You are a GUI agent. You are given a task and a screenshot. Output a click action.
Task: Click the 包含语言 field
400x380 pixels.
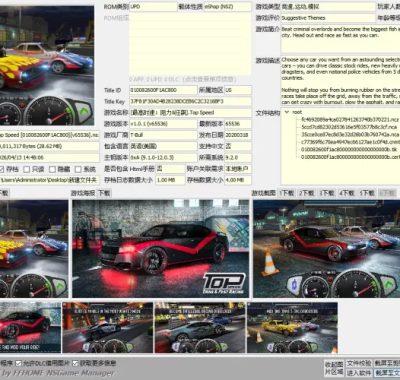[x=163, y=146]
